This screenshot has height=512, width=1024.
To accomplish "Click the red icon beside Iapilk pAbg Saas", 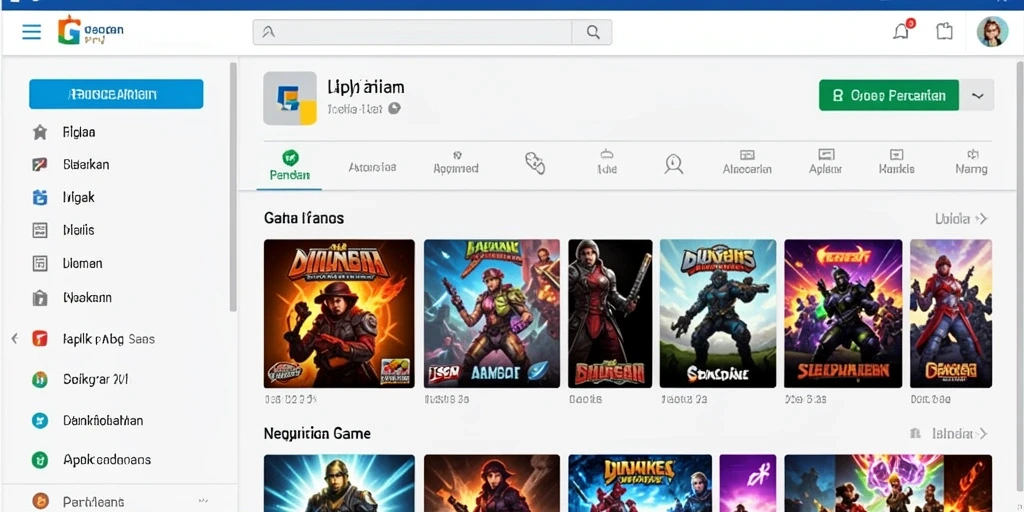I will coord(40,339).
